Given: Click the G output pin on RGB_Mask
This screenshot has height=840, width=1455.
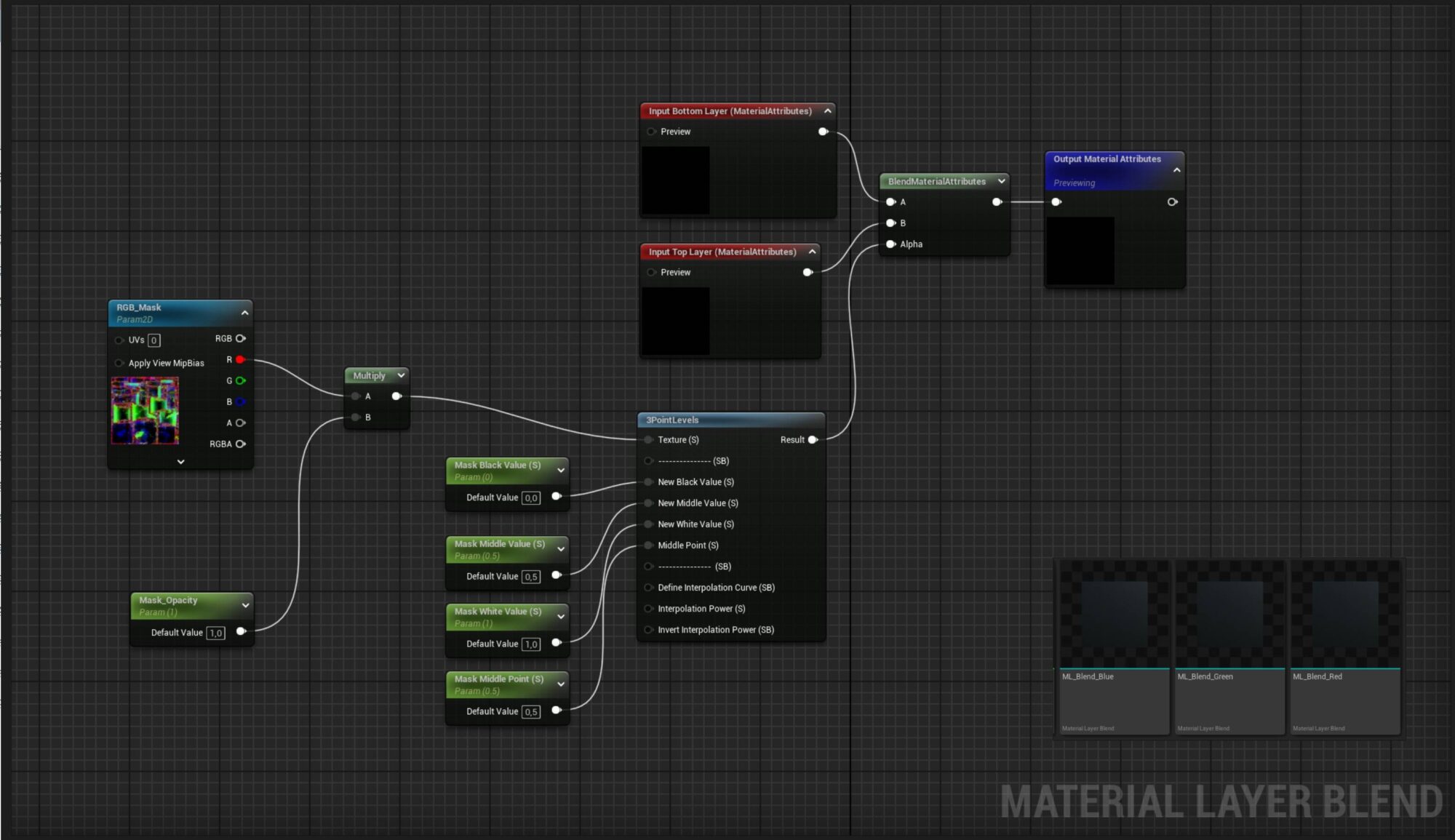Looking at the screenshot, I should [x=241, y=380].
